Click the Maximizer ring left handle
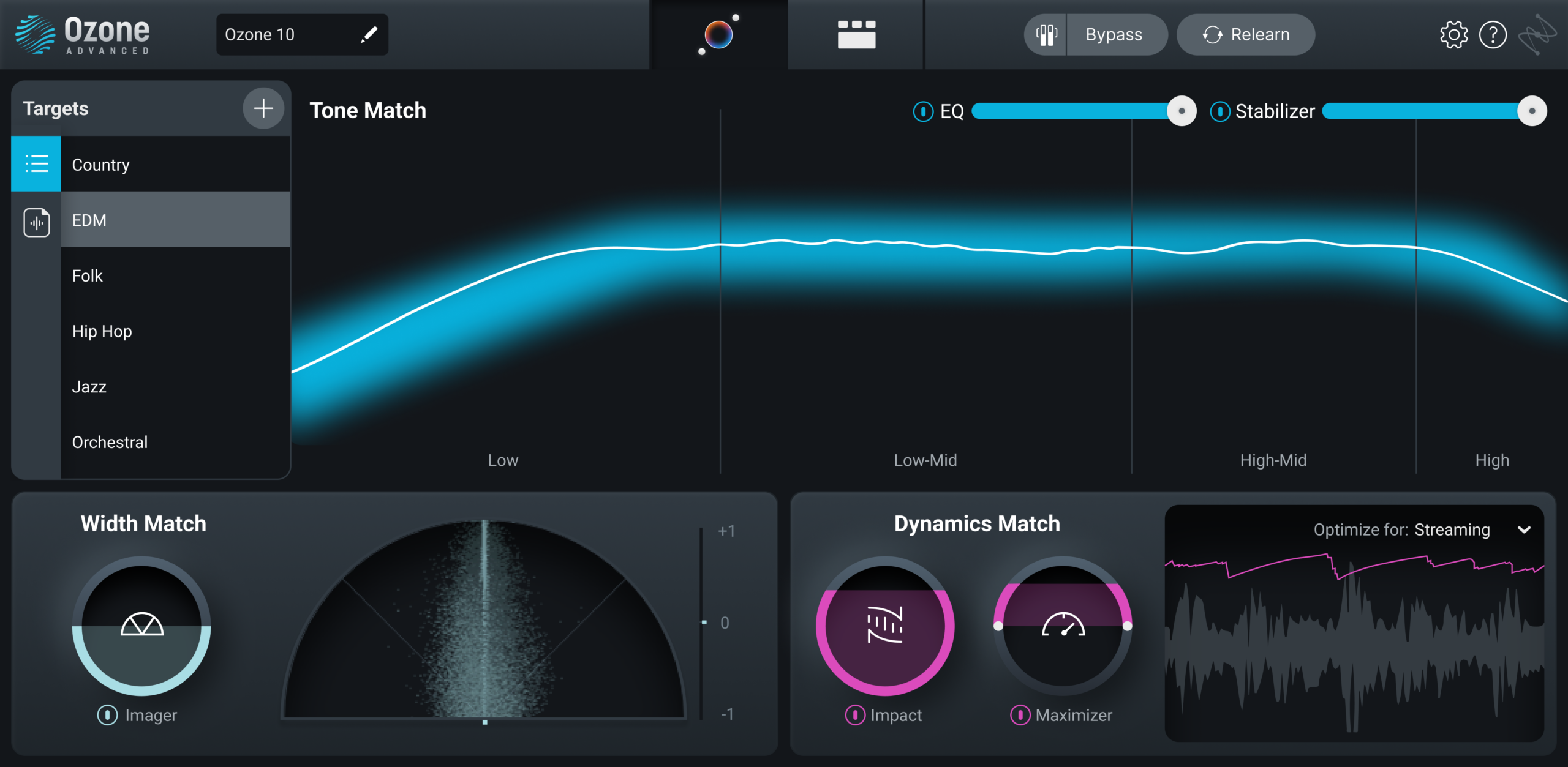The image size is (1568, 767). [998, 626]
